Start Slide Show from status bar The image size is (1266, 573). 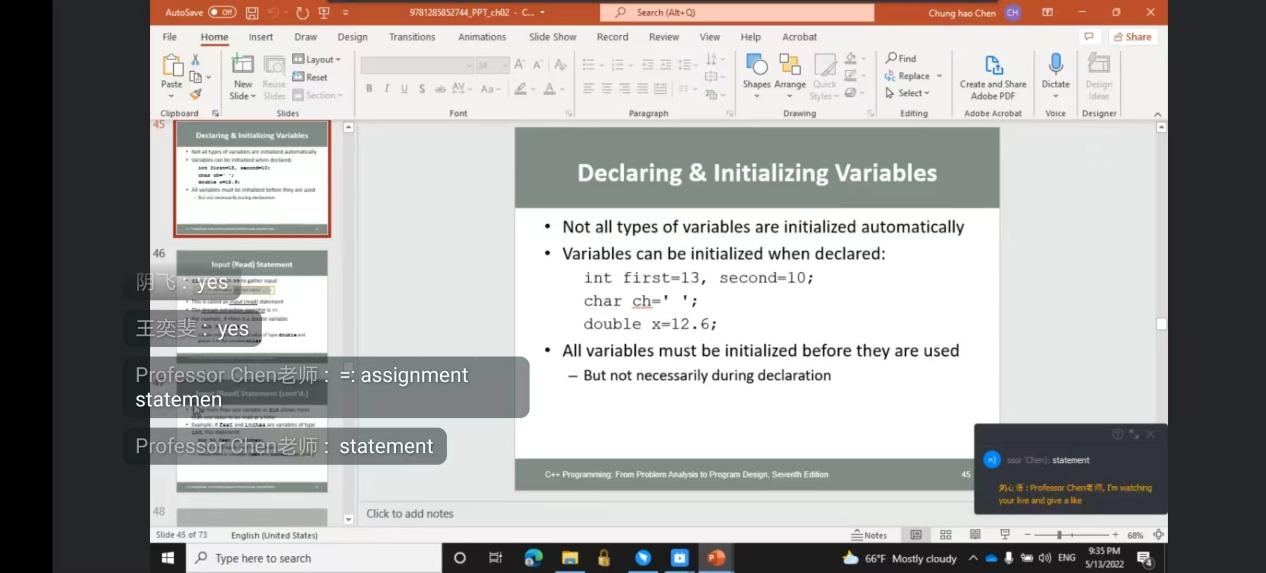pos(1005,535)
